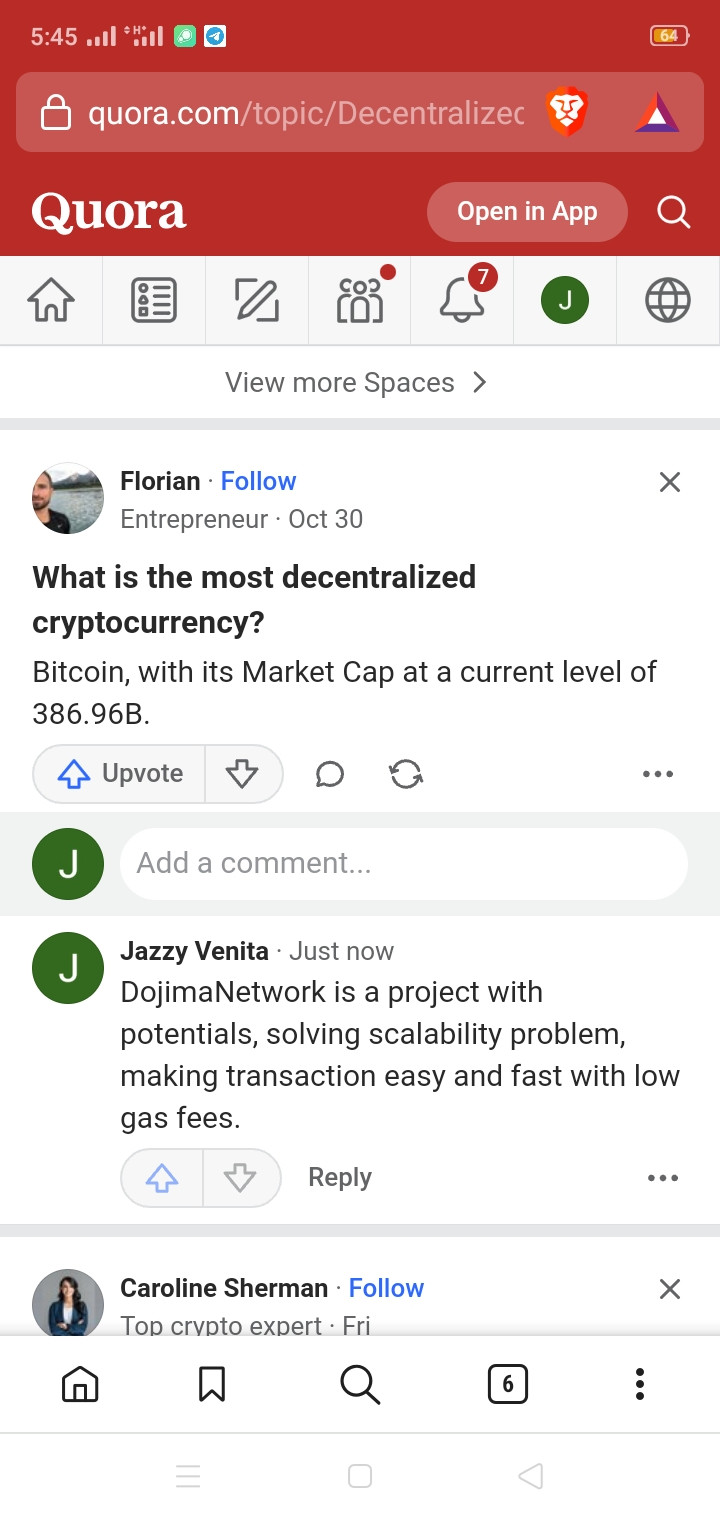Open more options on Jazzy Venita's comment
Viewport: 720px width, 1520px height.
point(662,1178)
